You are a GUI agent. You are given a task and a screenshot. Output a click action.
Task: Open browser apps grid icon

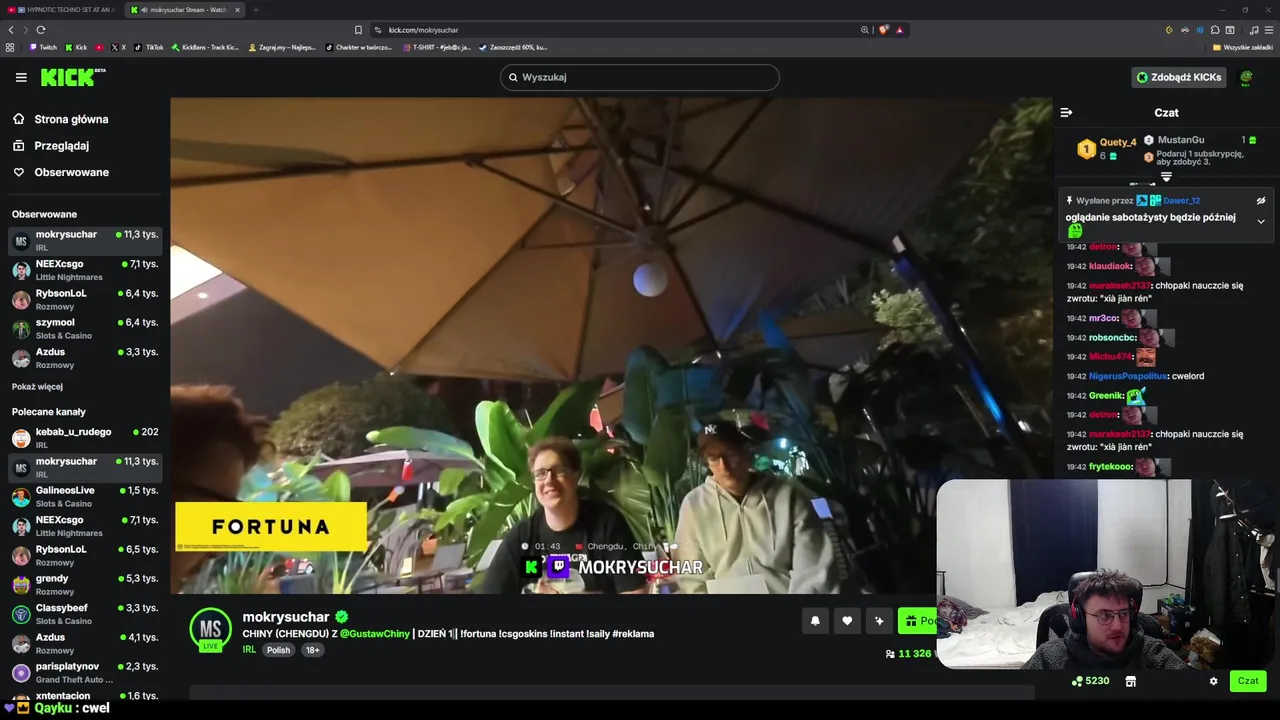pos(10,47)
